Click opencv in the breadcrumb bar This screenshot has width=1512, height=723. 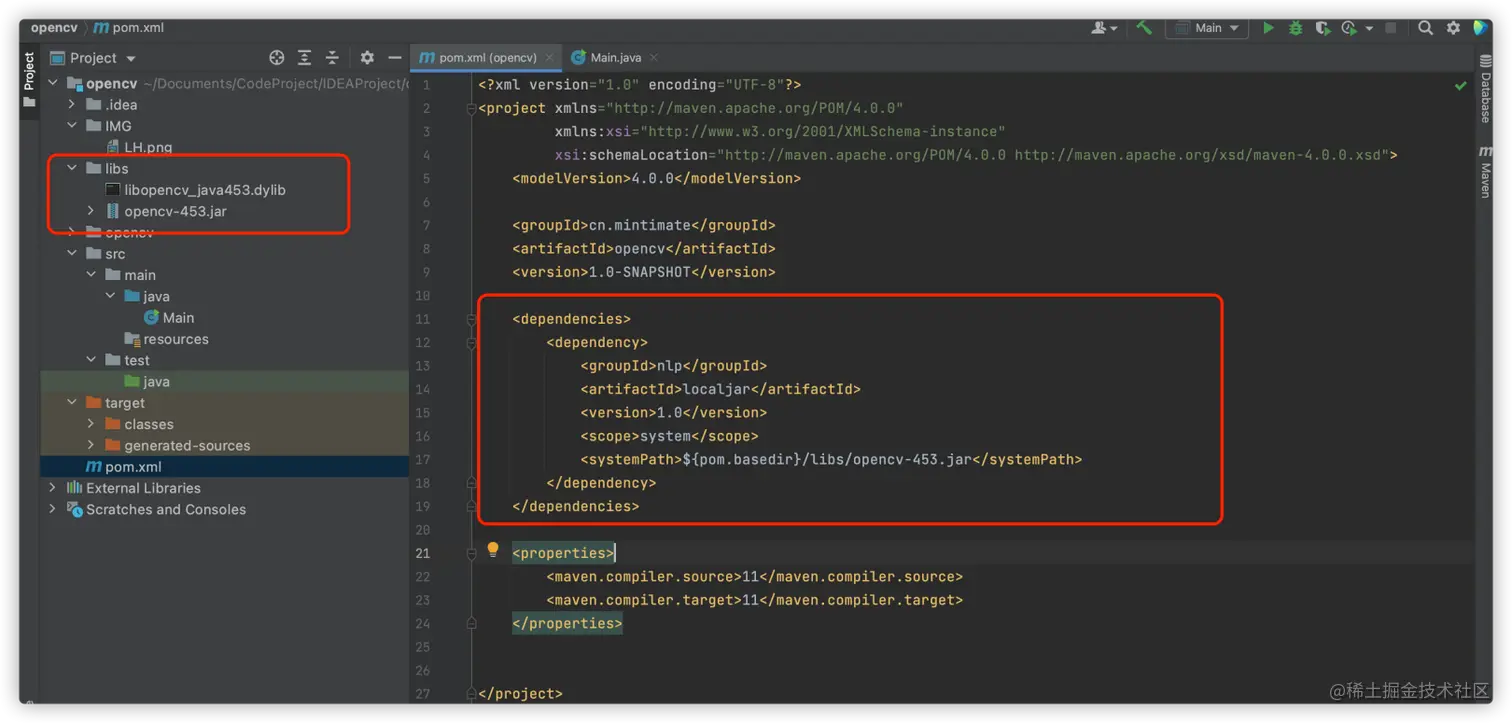(54, 28)
